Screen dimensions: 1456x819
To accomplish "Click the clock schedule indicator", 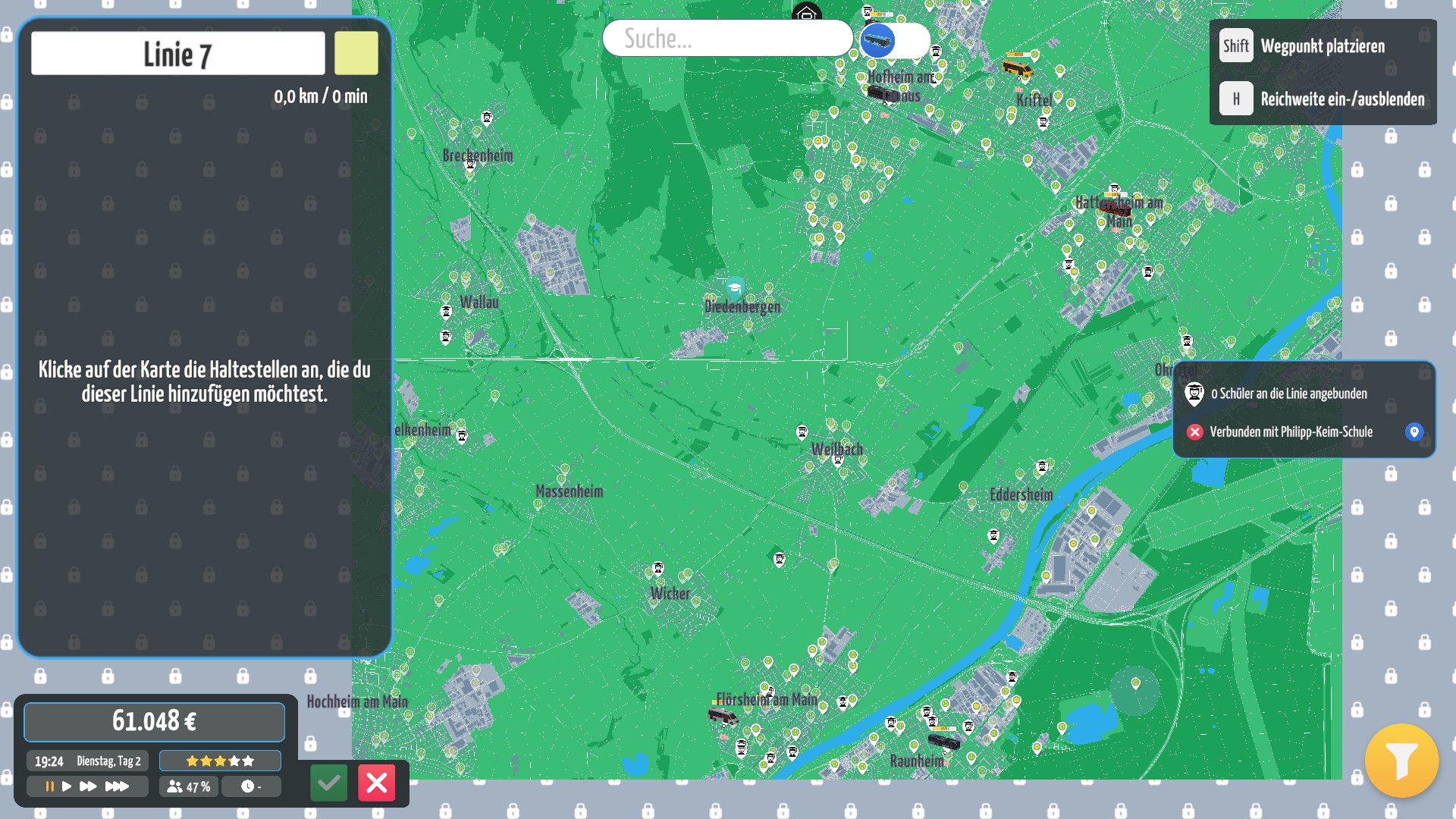I will (x=251, y=786).
